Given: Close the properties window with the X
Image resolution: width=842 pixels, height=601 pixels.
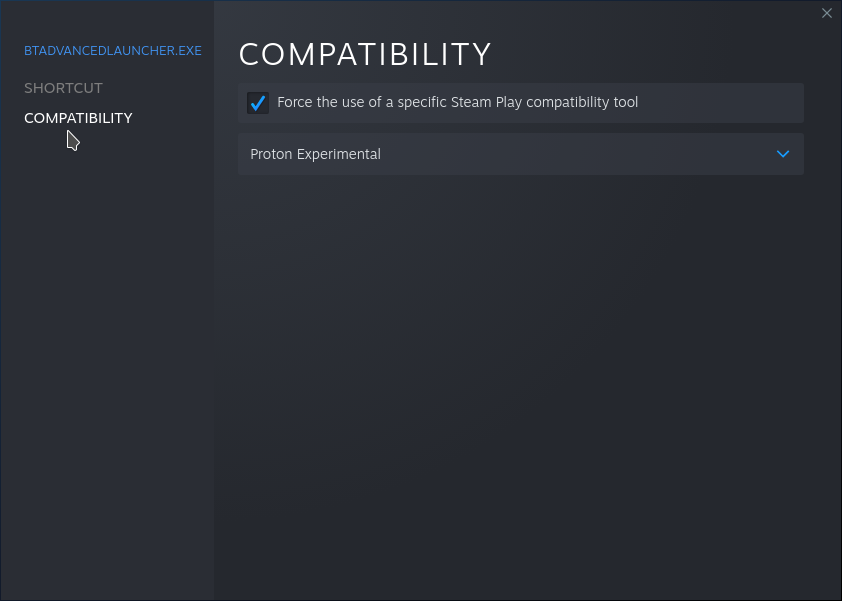Looking at the screenshot, I should tap(826, 13).
